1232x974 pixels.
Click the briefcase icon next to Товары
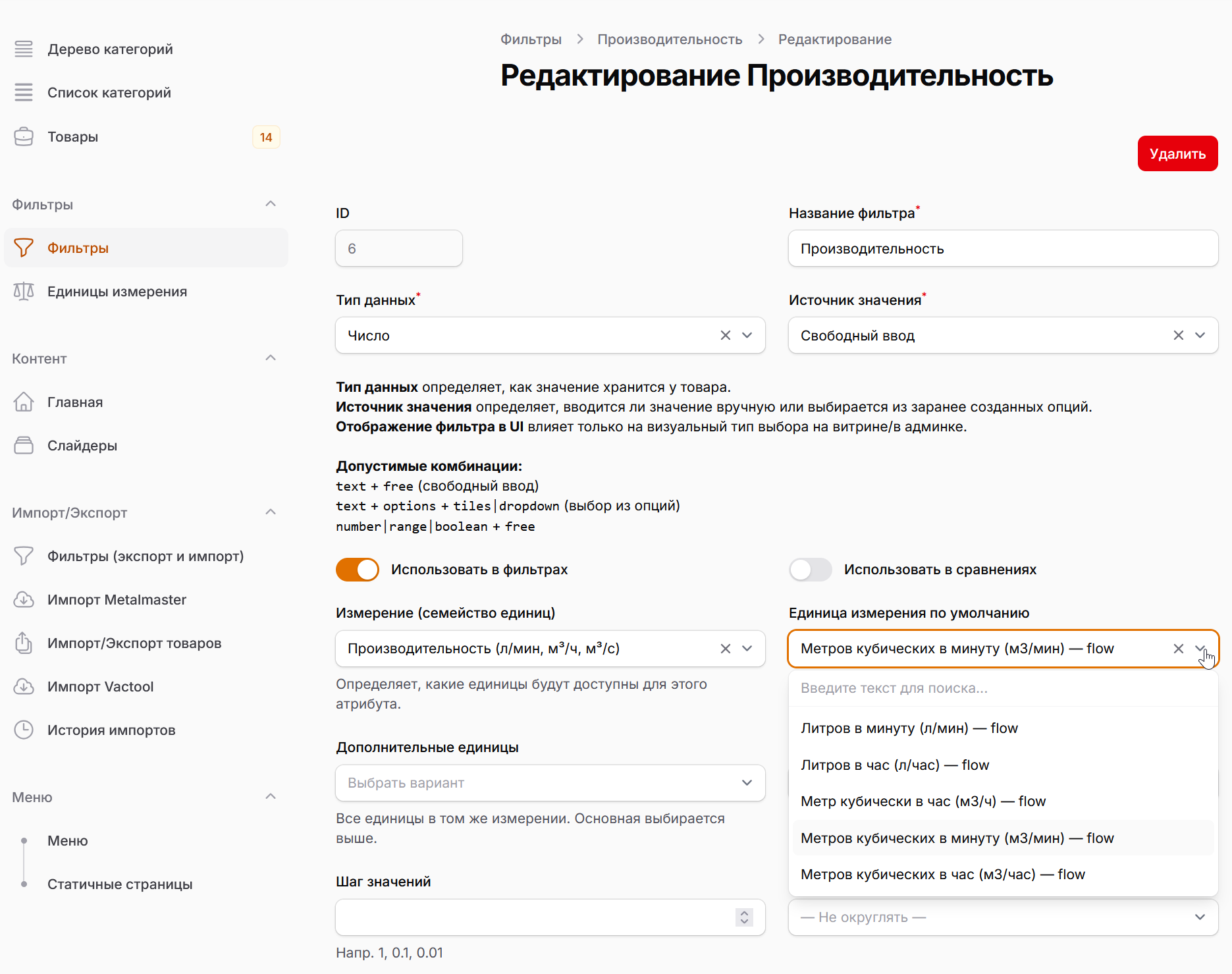[24, 137]
